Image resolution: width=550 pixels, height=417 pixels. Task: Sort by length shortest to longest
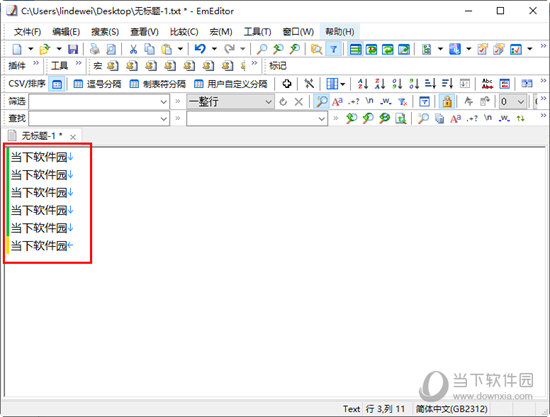pyautogui.click(x=430, y=83)
